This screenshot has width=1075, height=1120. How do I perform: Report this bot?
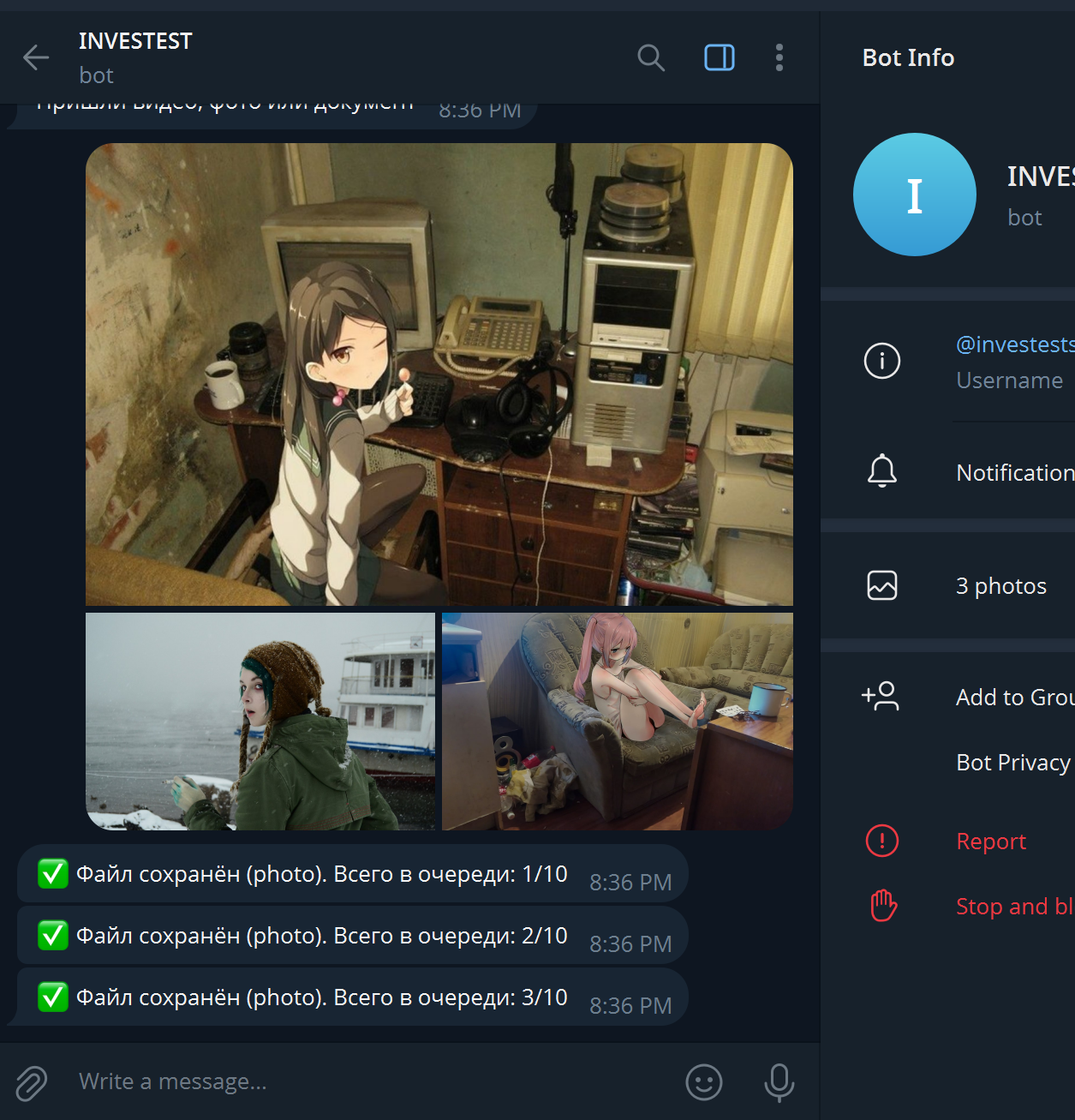pos(991,841)
